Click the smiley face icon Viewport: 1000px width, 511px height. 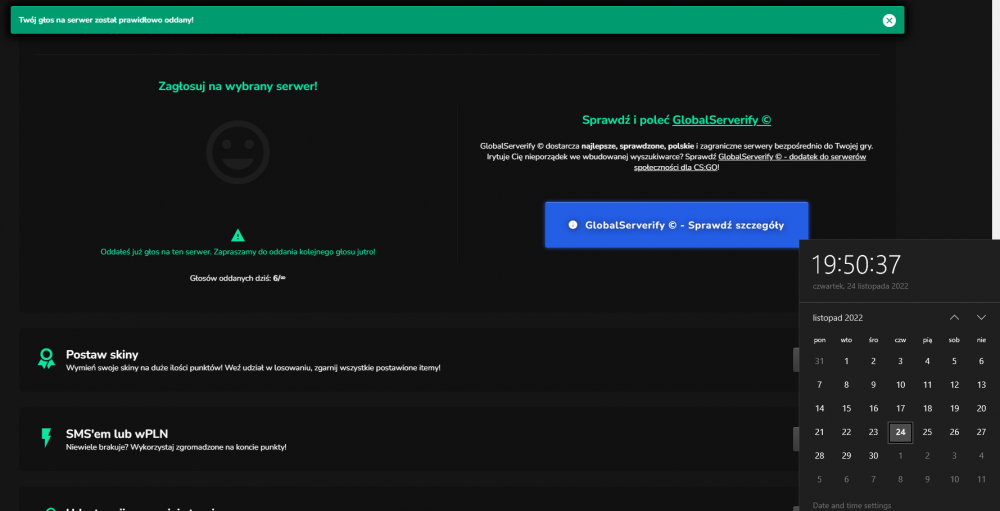tap(238, 152)
